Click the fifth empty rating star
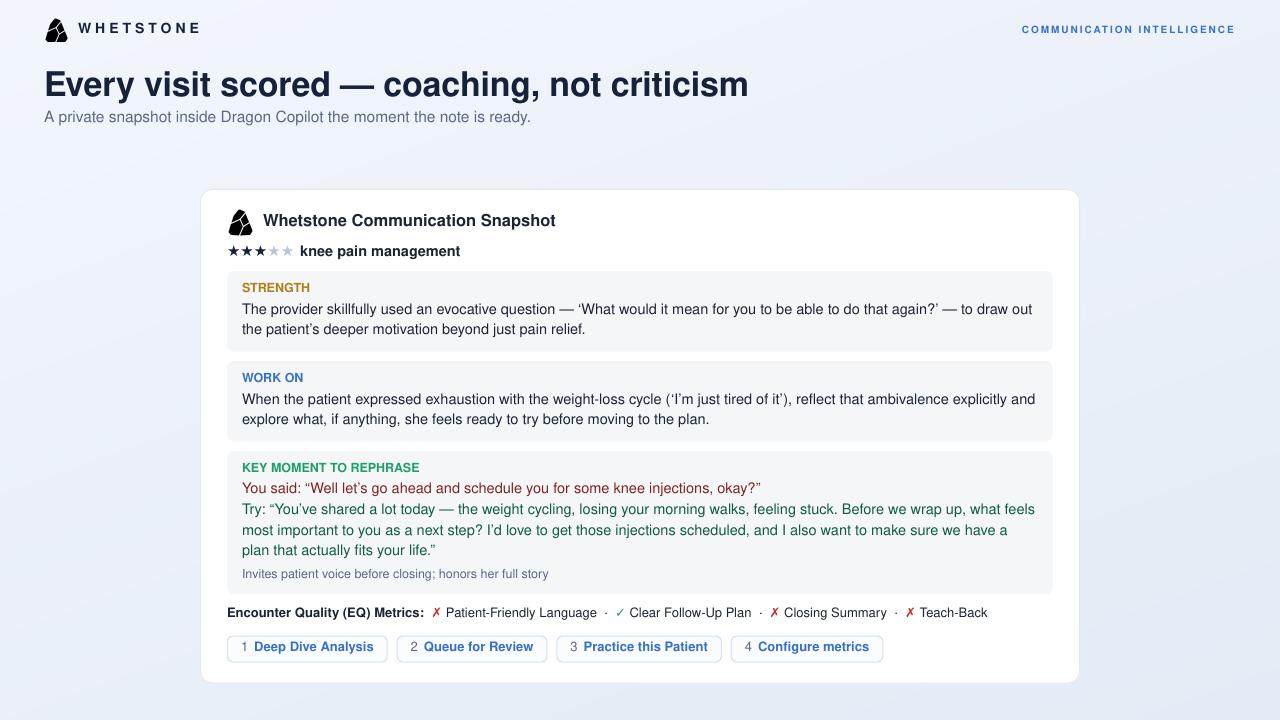 pyautogui.click(x=288, y=251)
